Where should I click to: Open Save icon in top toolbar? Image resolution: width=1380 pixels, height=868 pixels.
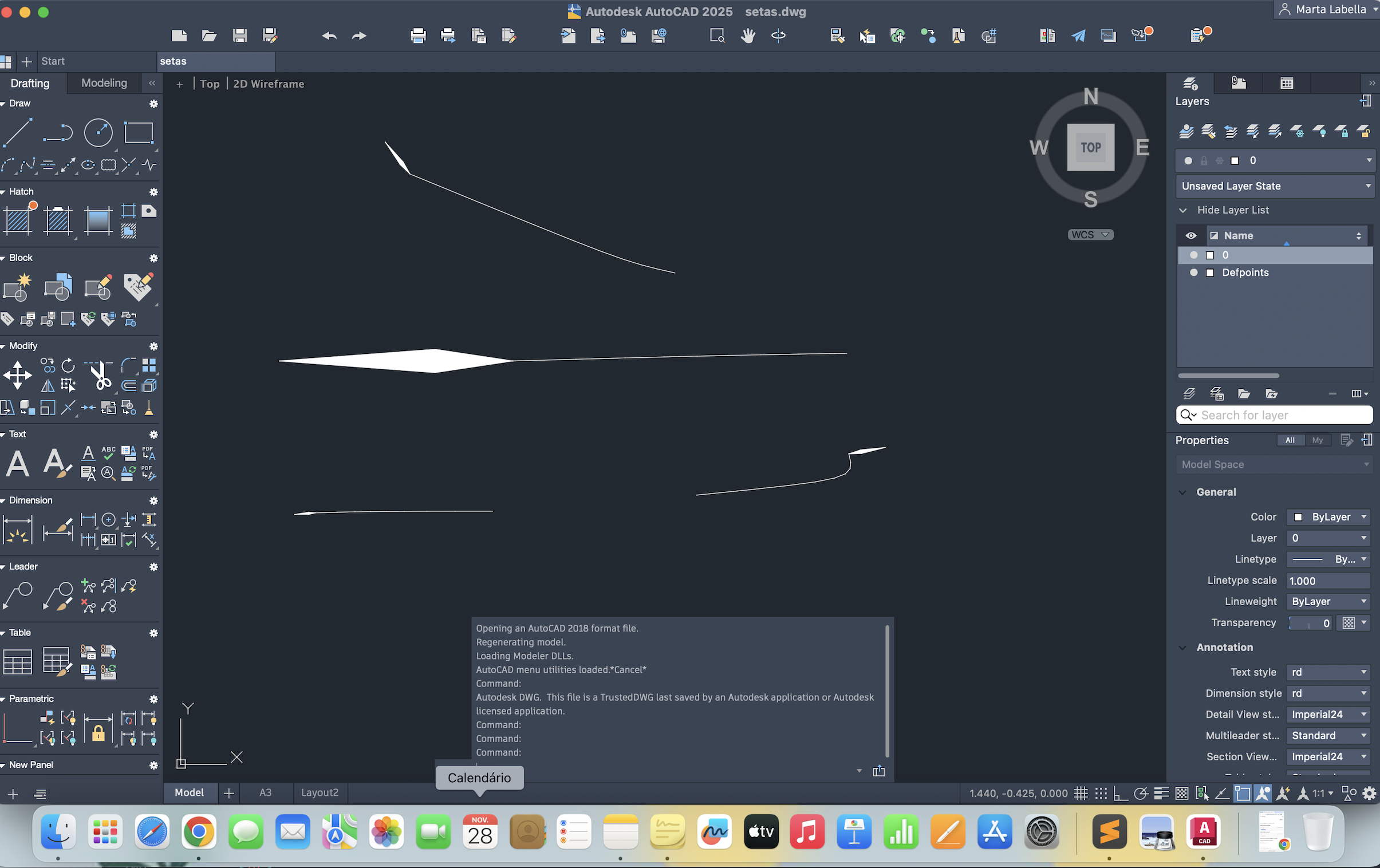click(239, 36)
